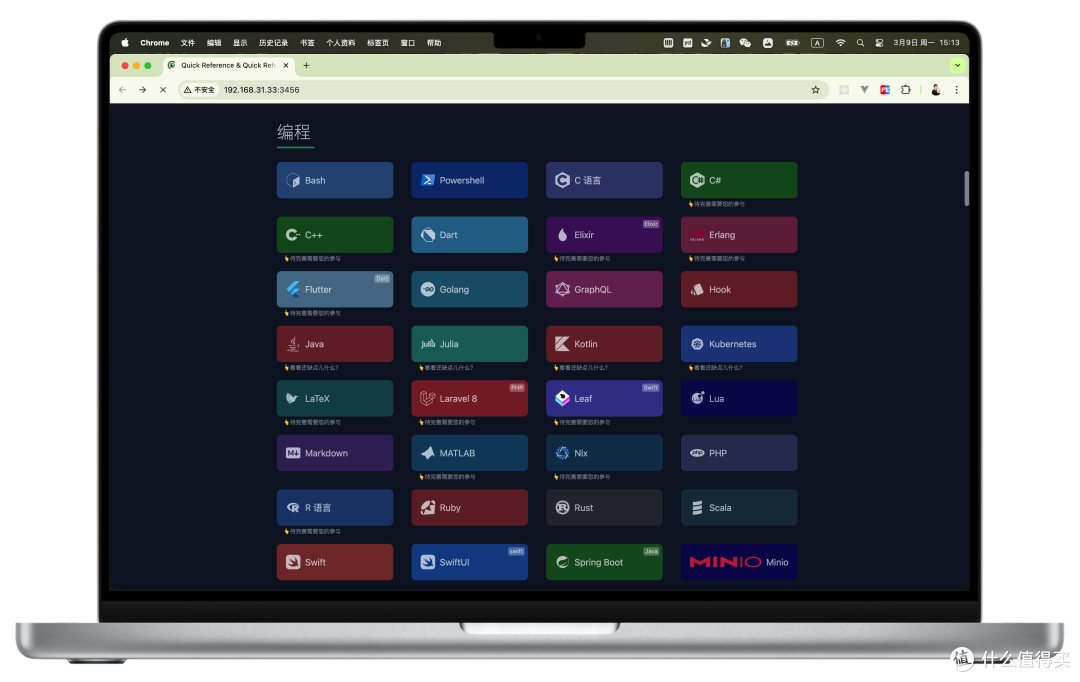The height and width of the screenshot is (682, 1080).
Task: Click the Julia logo icon
Action: pyautogui.click(x=428, y=344)
